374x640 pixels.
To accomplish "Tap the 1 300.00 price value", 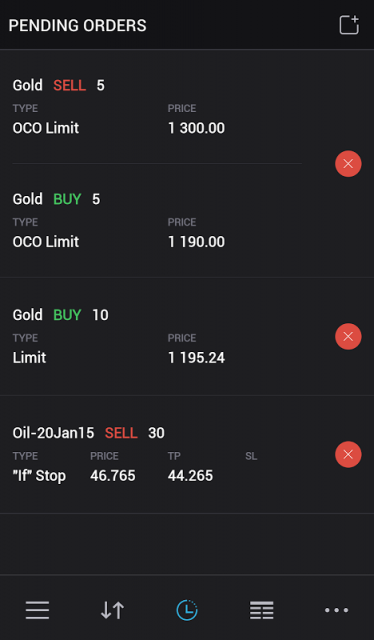I will tap(196, 128).
